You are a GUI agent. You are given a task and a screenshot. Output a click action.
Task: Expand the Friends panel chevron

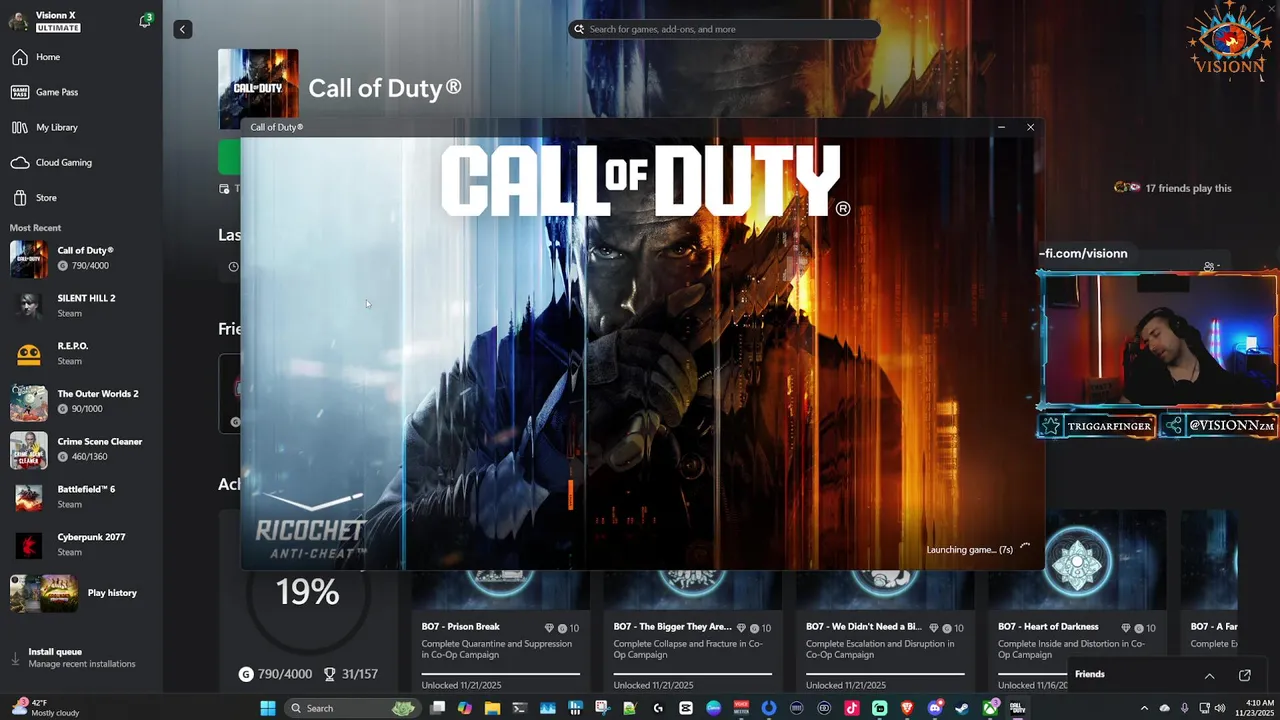1209,675
